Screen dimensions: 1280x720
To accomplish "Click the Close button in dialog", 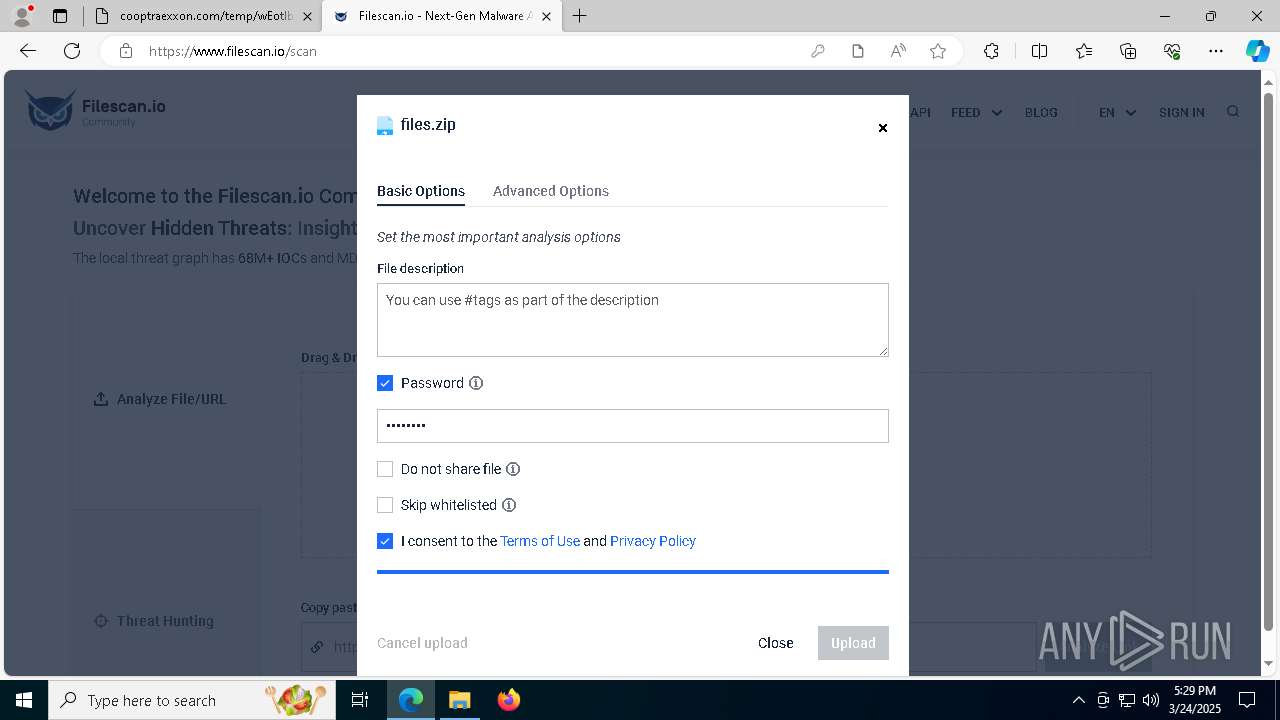I will (x=776, y=643).
